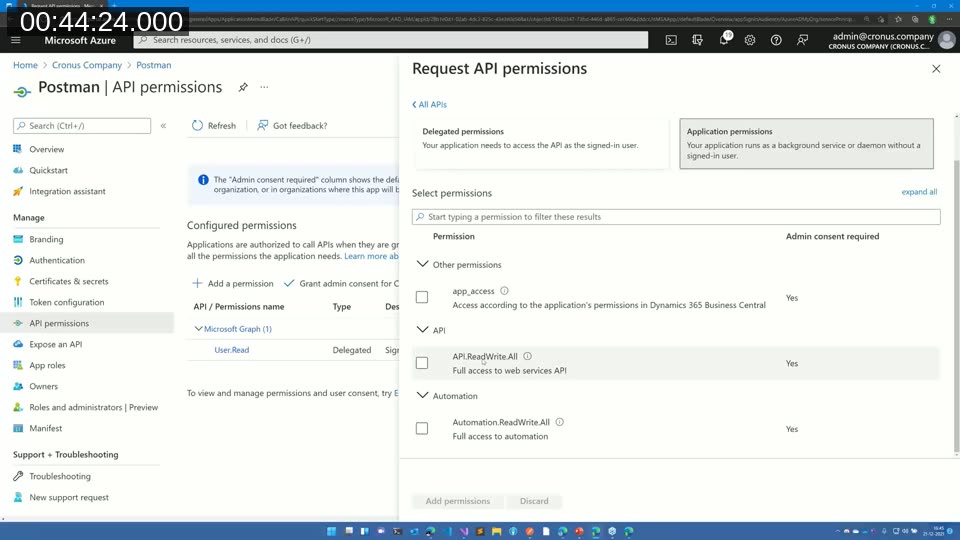960x540 pixels.
Task: Close the Request API permissions panel
Action: (936, 69)
